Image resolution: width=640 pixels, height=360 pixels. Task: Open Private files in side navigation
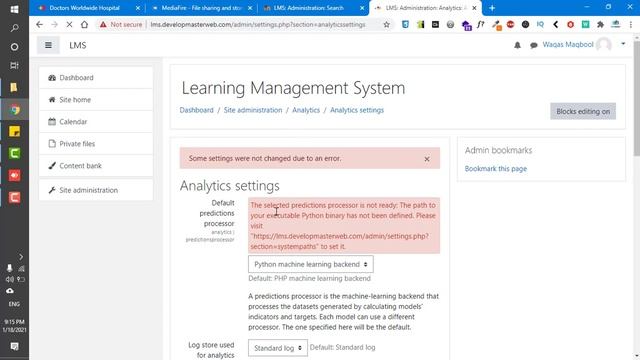pos(96,144)
